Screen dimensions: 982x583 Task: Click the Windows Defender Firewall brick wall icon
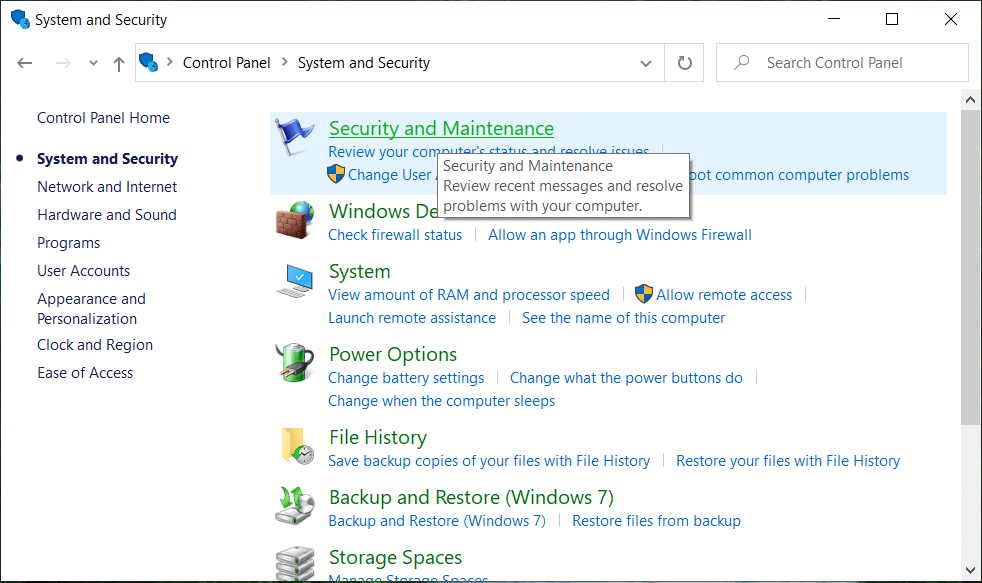click(296, 221)
